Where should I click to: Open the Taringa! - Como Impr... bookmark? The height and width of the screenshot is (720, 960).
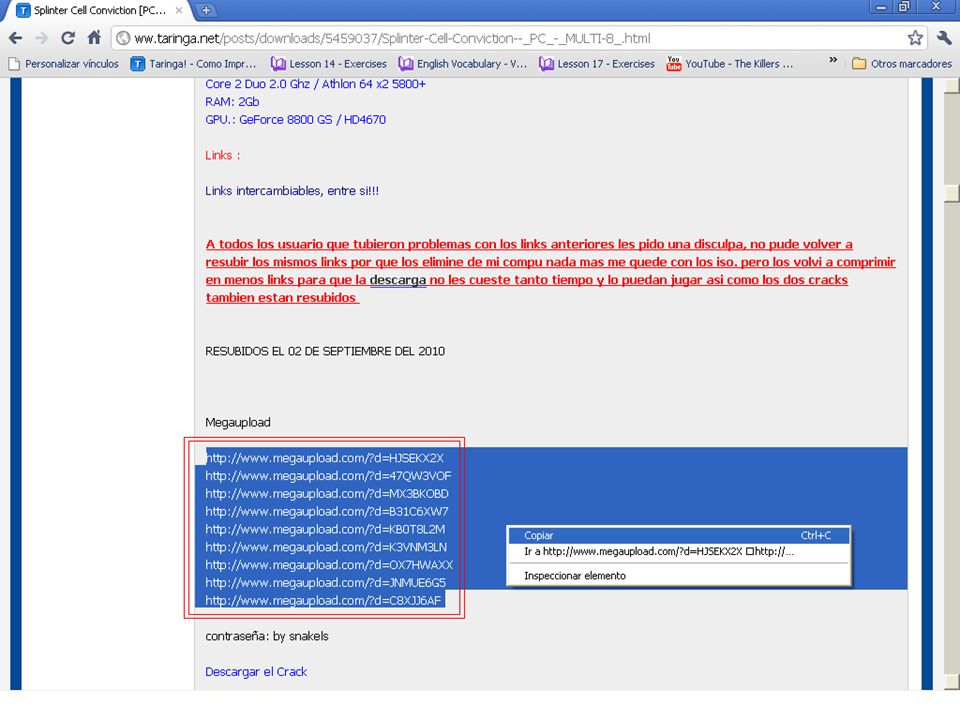pyautogui.click(x=193, y=64)
